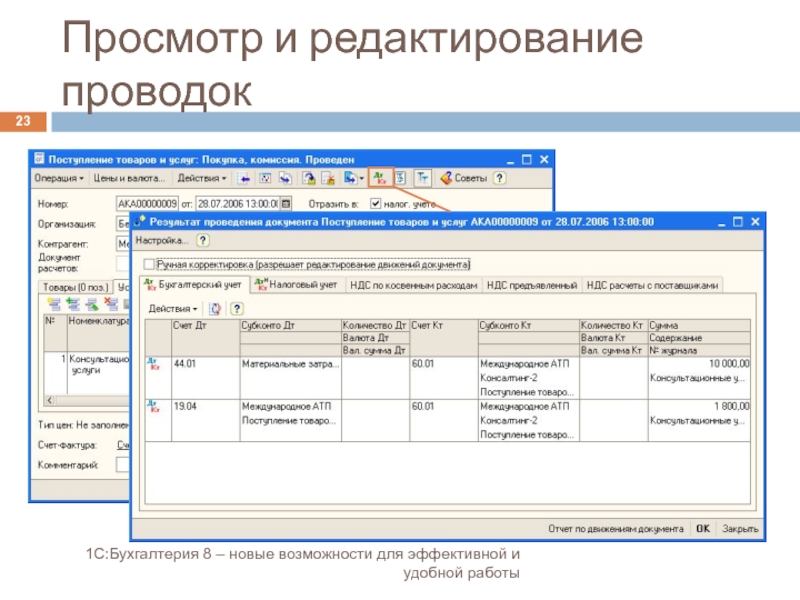The height and width of the screenshot is (600, 800).
Task: Expand arrow beside blue document icon in toolbar
Action: coord(362,178)
